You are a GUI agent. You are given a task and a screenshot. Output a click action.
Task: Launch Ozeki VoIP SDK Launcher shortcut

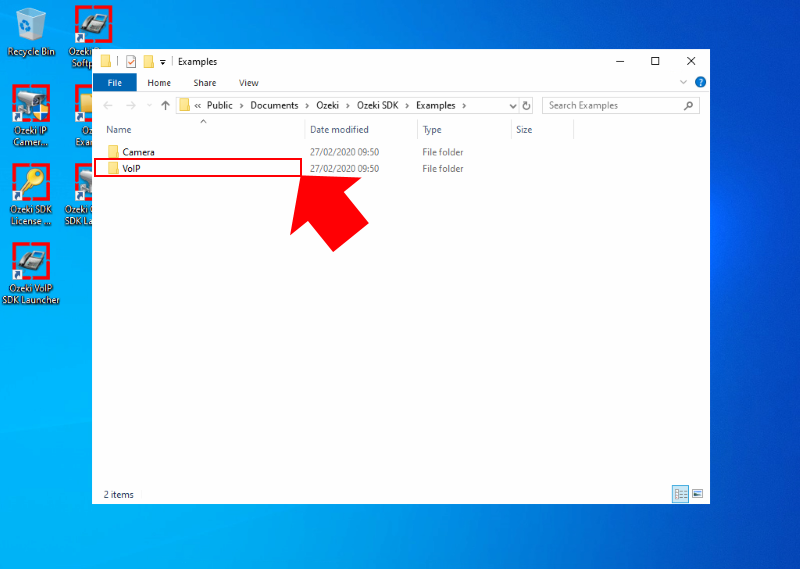[31, 273]
